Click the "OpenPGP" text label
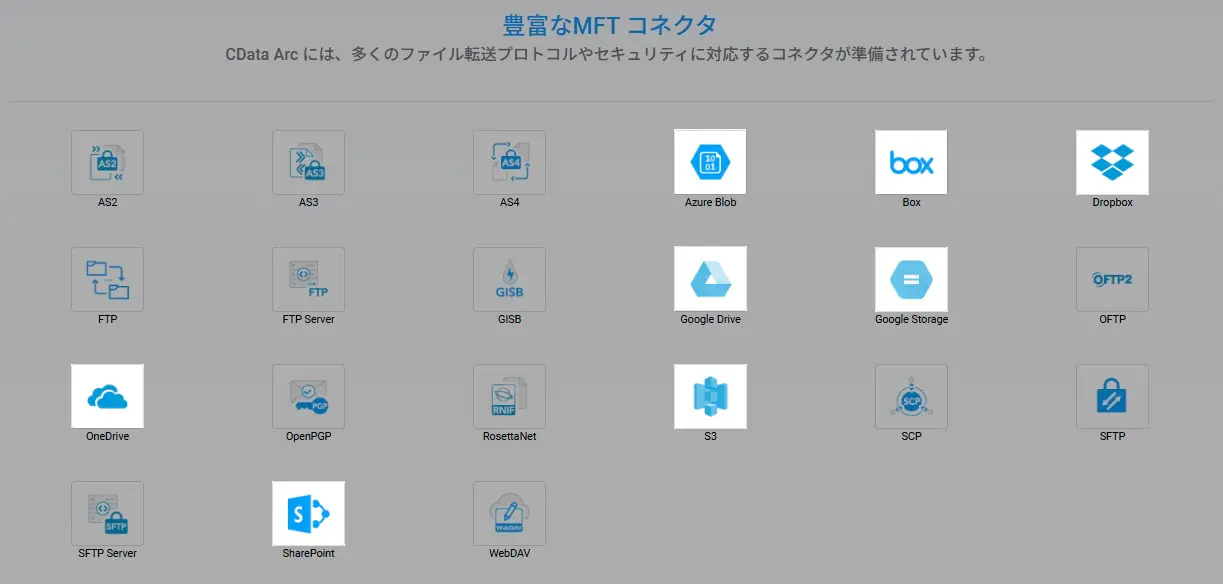Viewport: 1223px width, 584px height. click(x=308, y=436)
